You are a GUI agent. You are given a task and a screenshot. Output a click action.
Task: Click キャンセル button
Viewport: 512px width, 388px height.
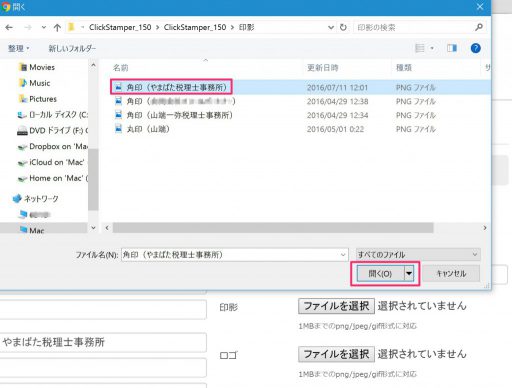[451, 274]
